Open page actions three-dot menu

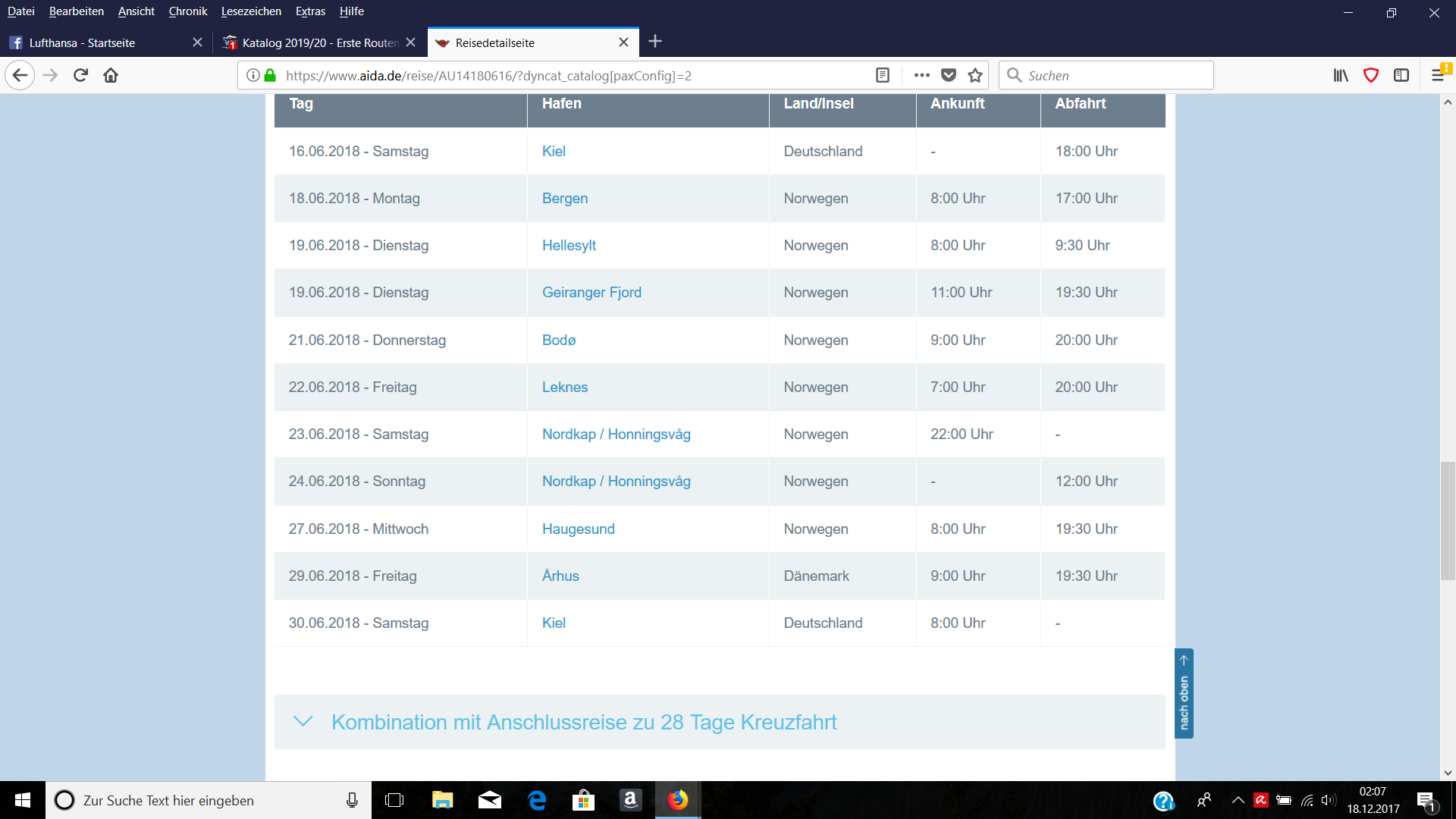click(922, 75)
